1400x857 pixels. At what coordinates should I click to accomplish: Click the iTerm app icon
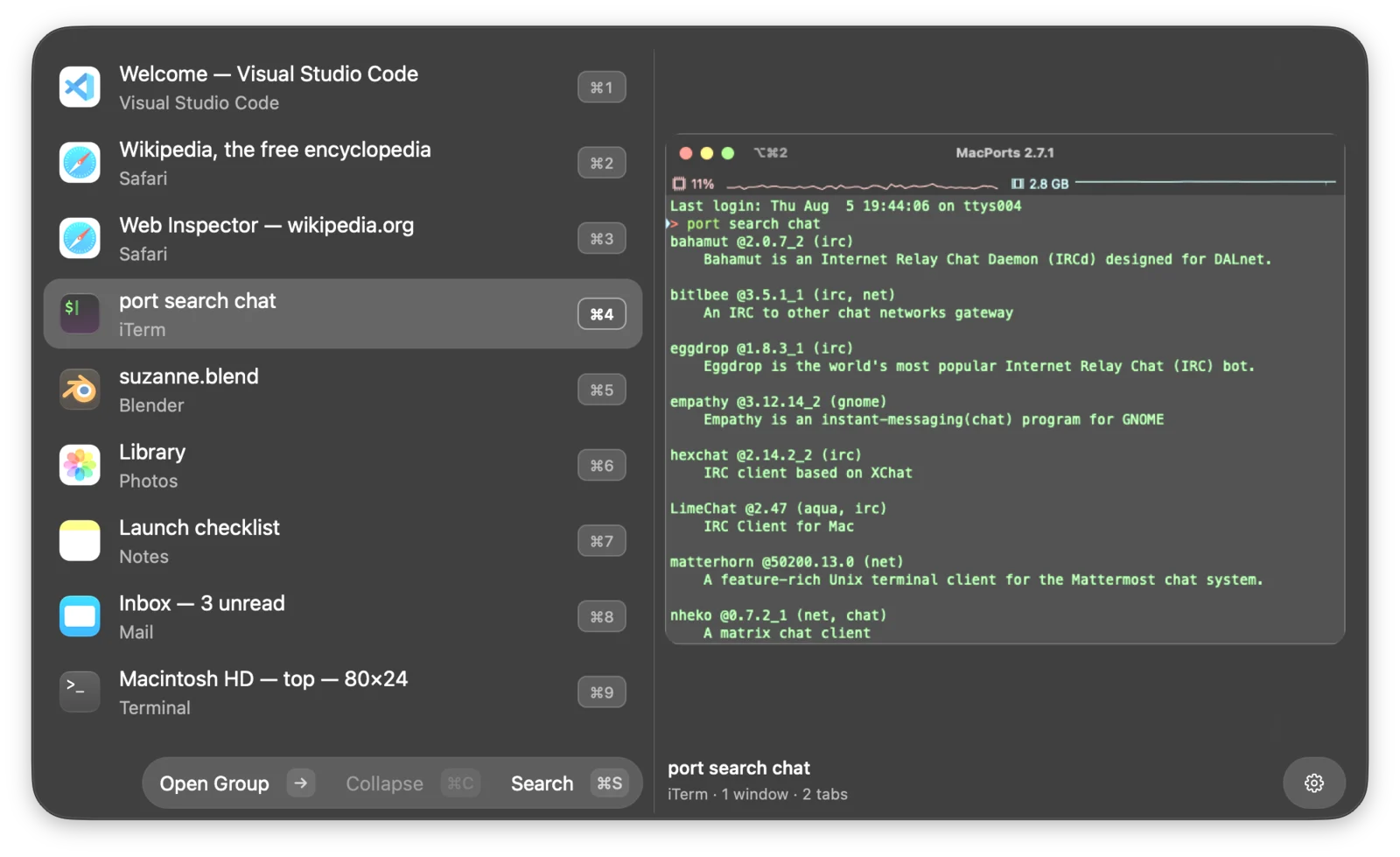(80, 313)
